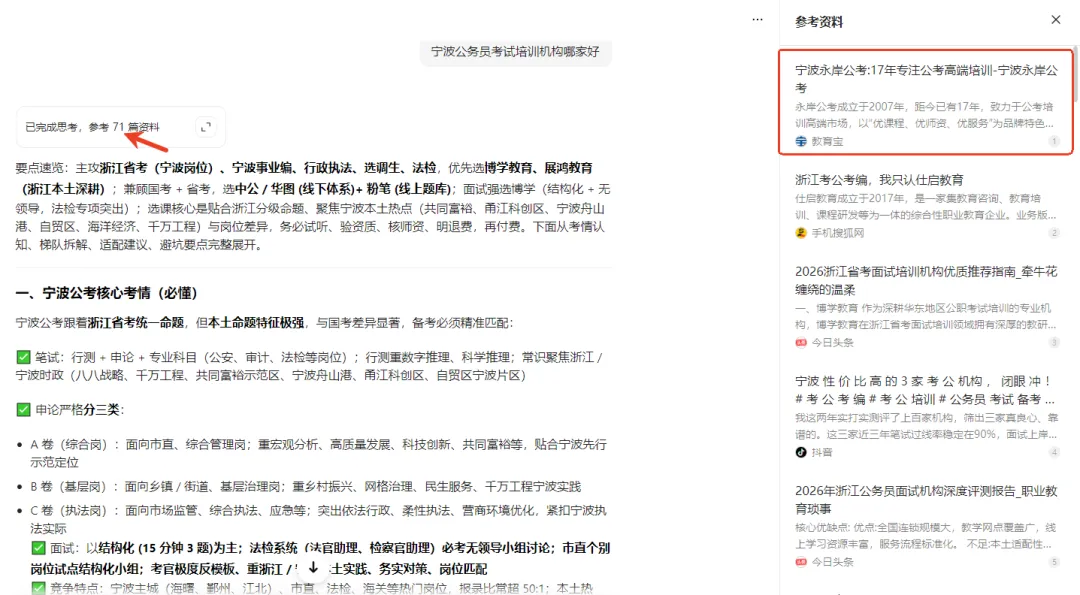Viewport: 1080px width, 595px height.
Task: Click the heading 一、宁波公考核心考情（必懂）
Action: click(x=107, y=293)
